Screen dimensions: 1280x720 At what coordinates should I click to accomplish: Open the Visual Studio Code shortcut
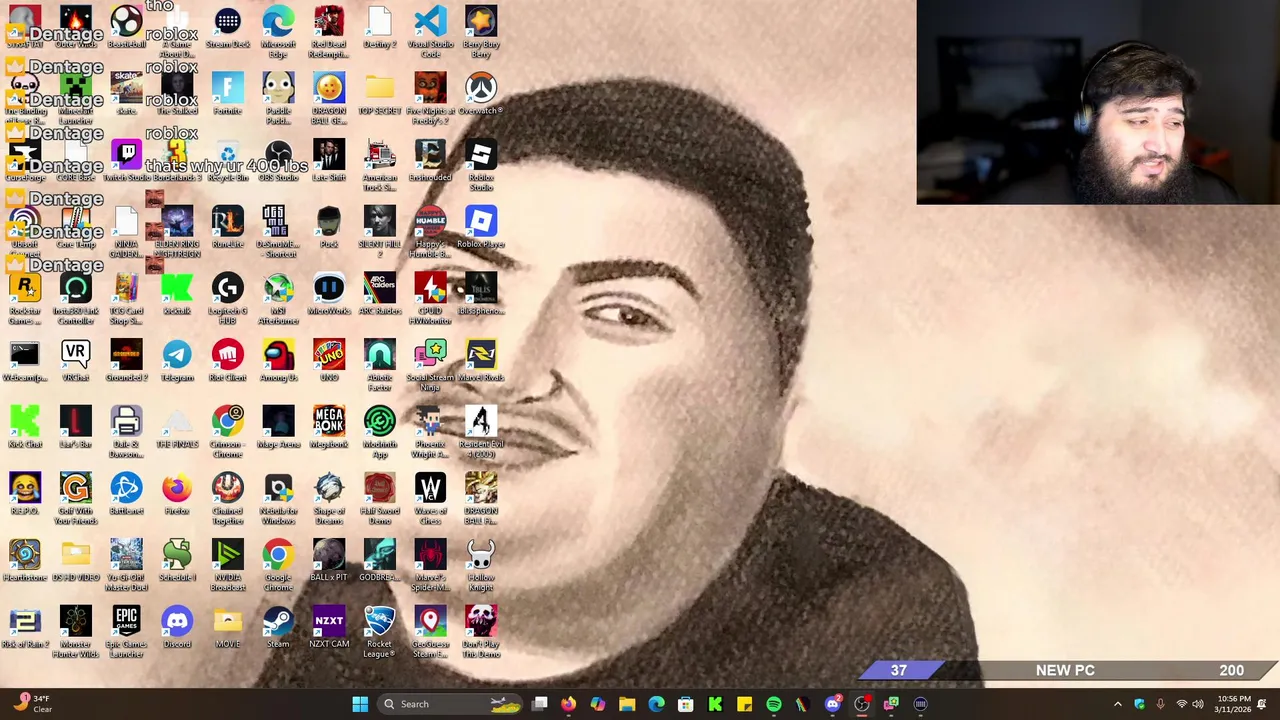tap(431, 31)
